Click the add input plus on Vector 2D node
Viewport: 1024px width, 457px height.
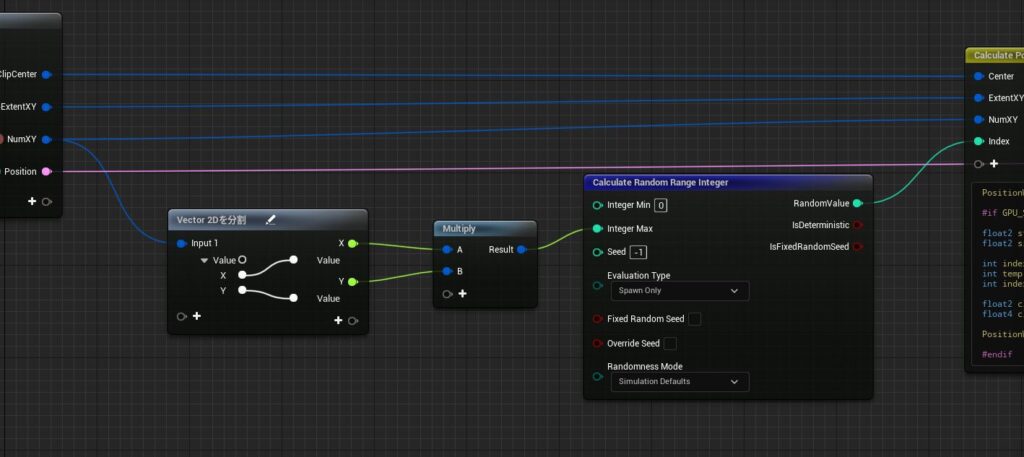pos(197,316)
